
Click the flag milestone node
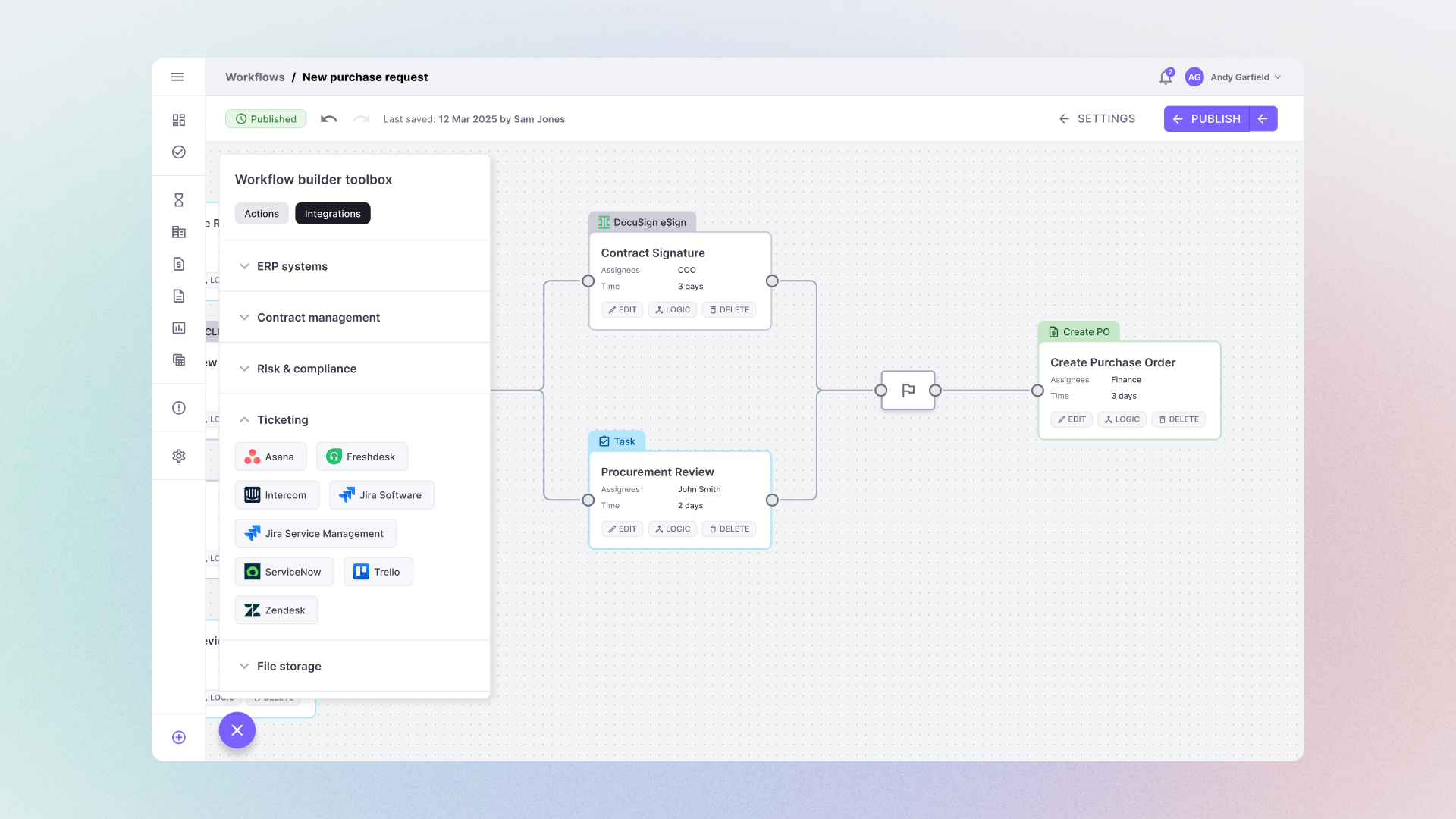pyautogui.click(x=908, y=391)
